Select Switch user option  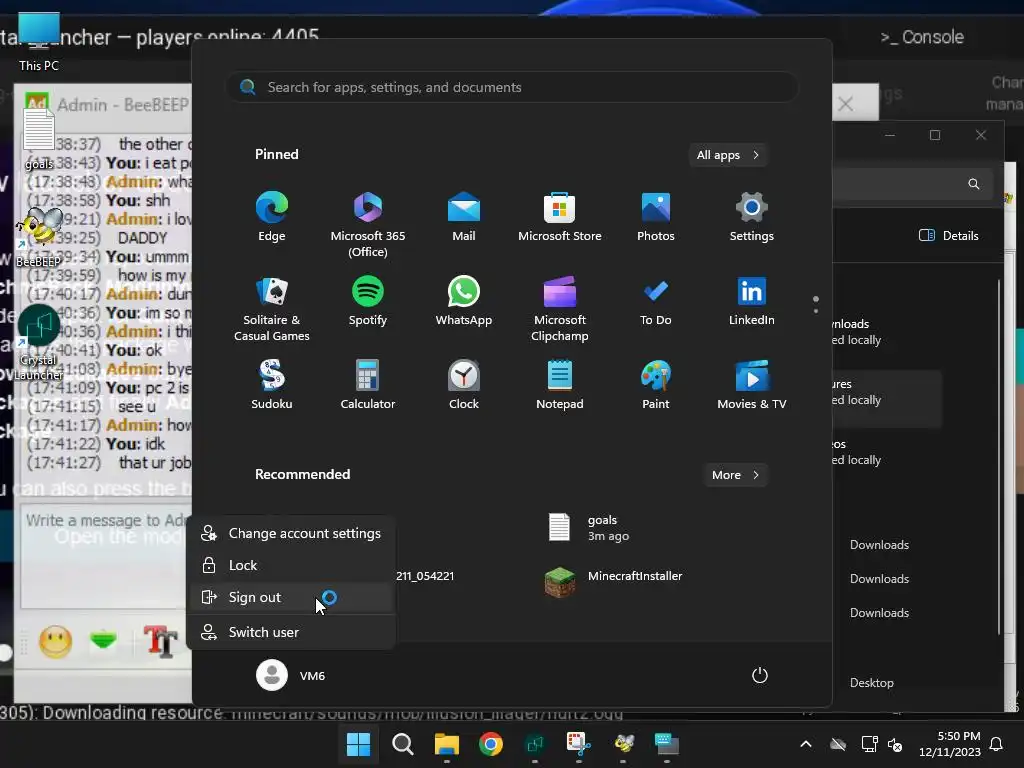291,632
